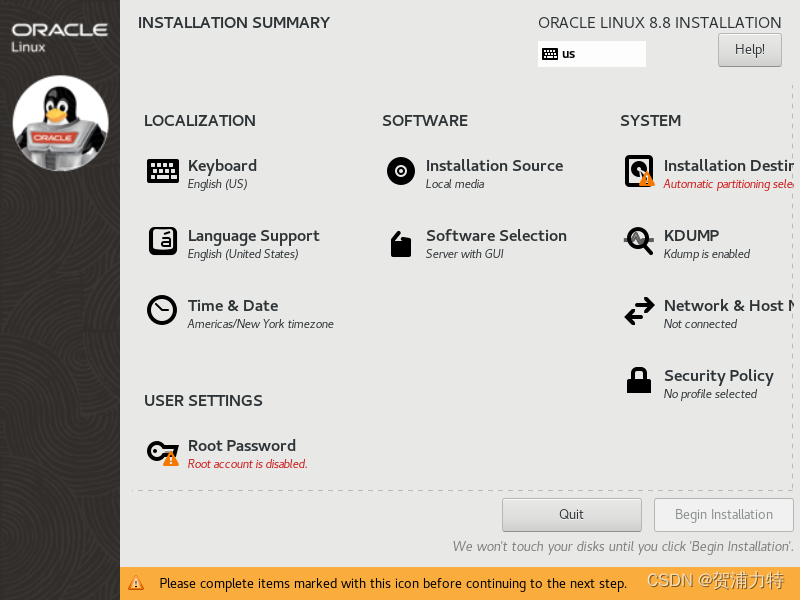
Task: Click 'Root account is disabled.' red text
Action: coord(247,464)
